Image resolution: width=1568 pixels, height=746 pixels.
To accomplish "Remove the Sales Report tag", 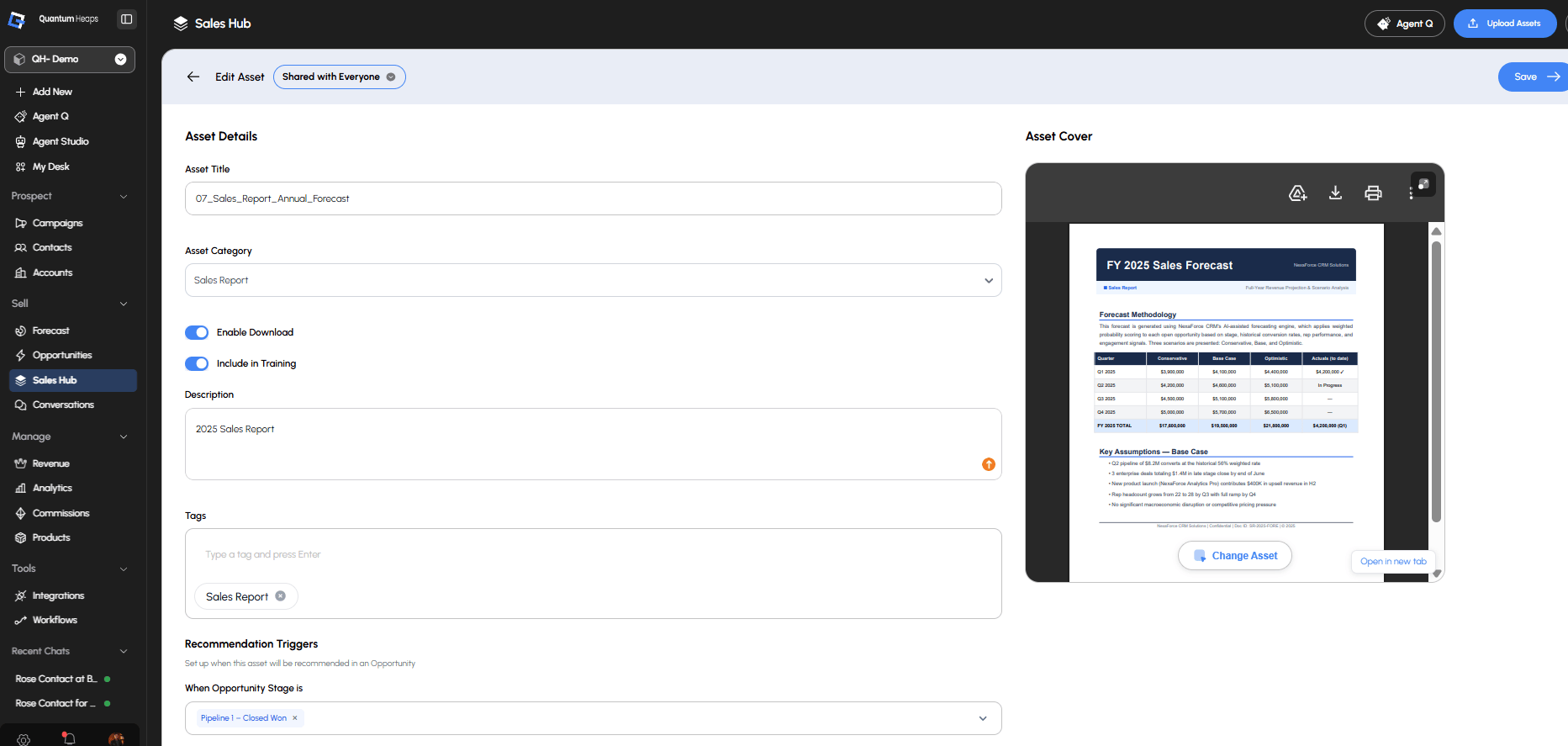I will 281,596.
